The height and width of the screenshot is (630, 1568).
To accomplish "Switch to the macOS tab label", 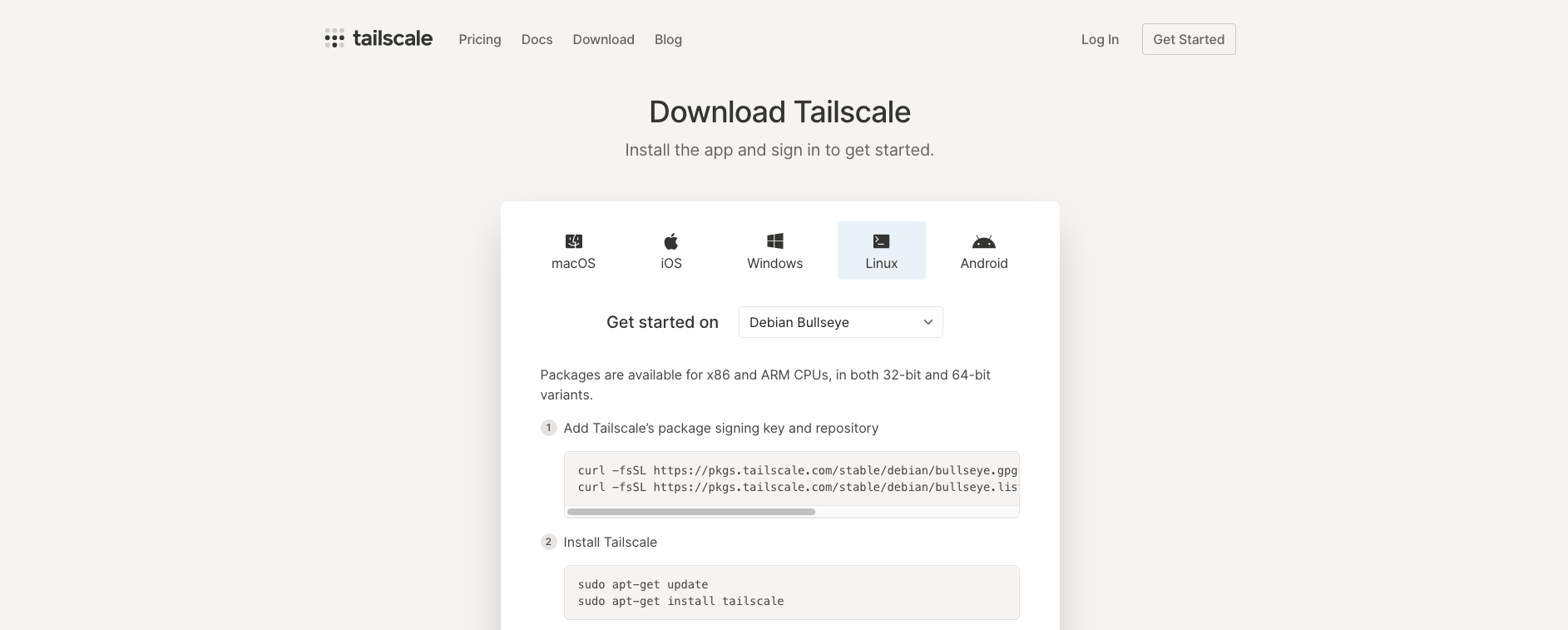I will [573, 263].
